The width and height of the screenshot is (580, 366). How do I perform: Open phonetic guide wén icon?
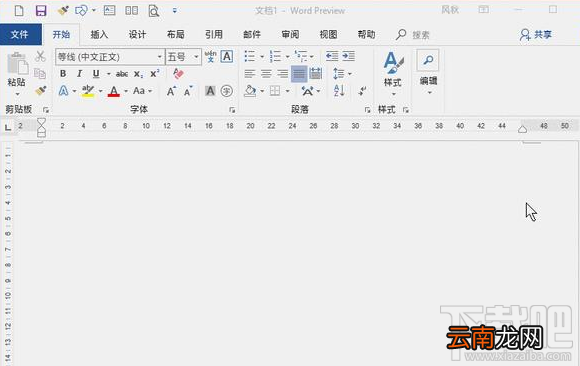(210, 57)
